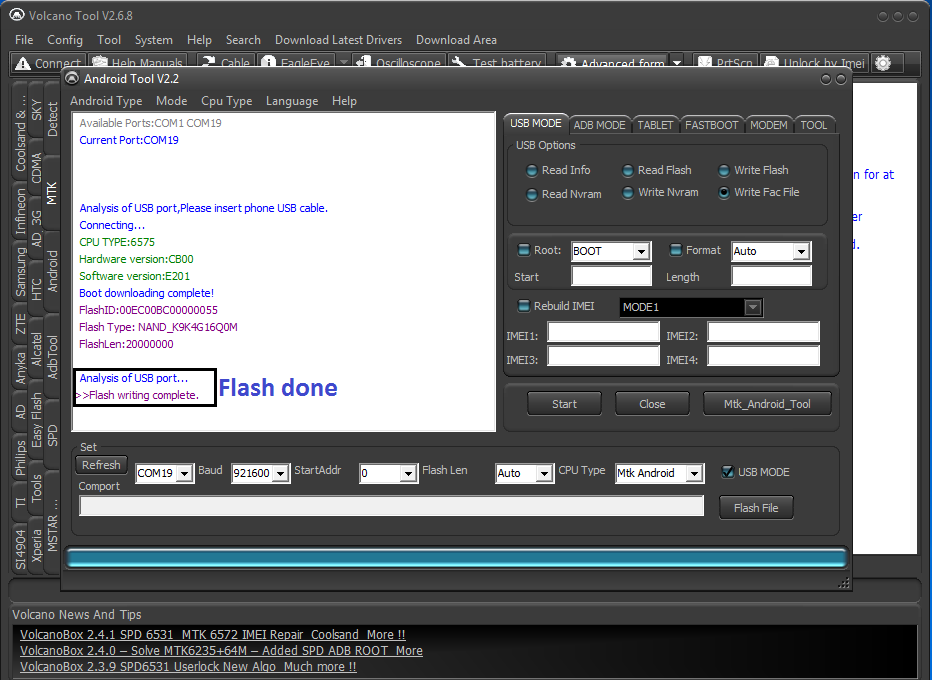
Task: Click the Connect warning icon in toolbar
Action: [x=23, y=63]
